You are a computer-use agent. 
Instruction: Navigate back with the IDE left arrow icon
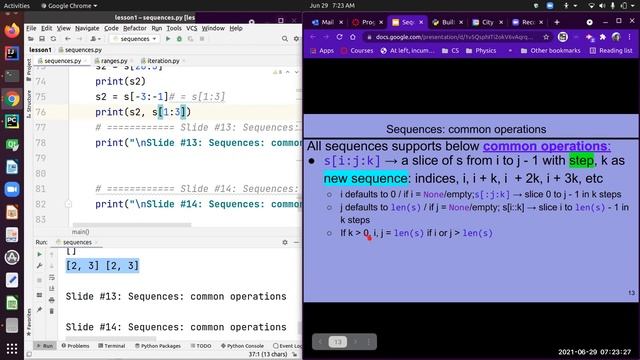(68, 39)
